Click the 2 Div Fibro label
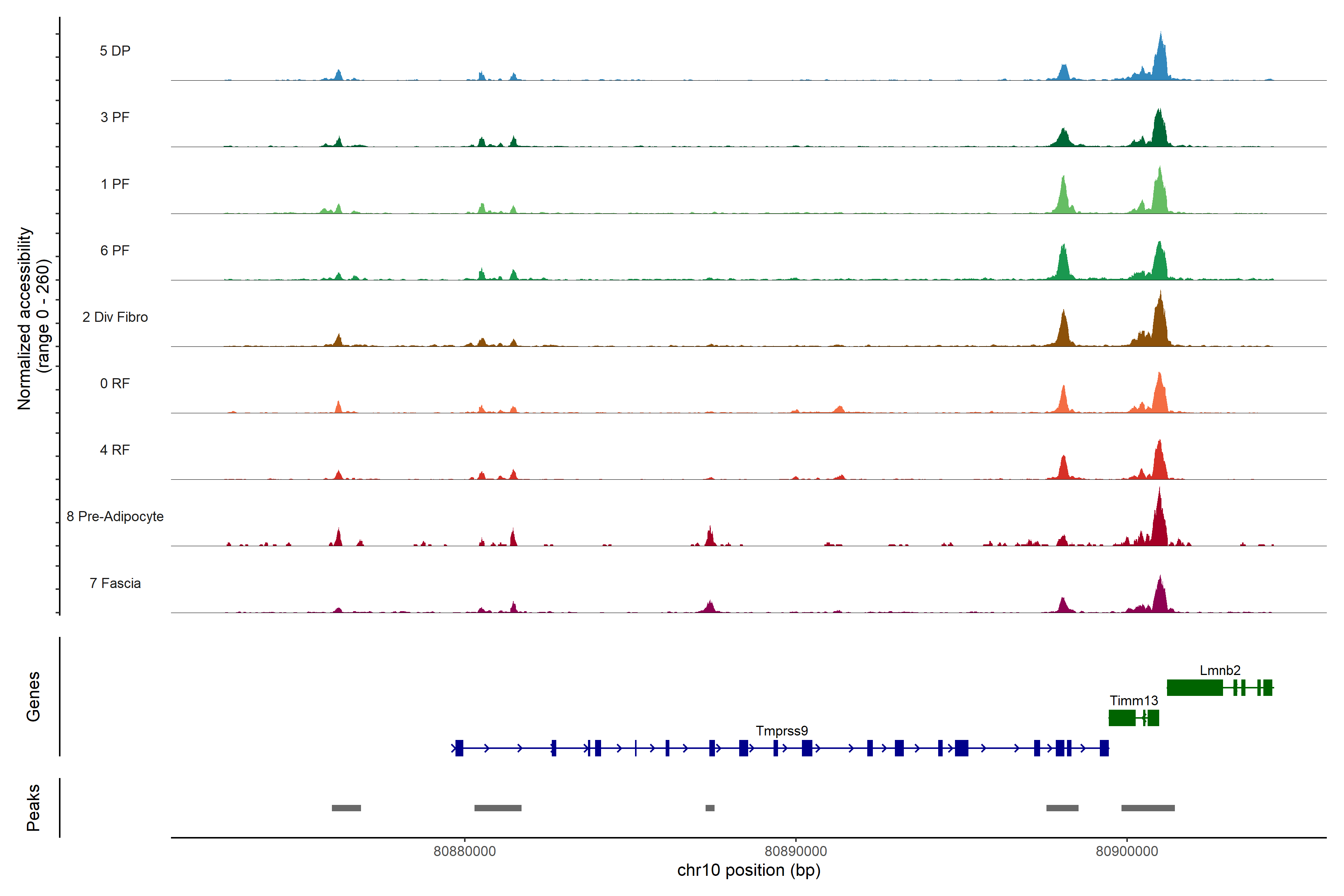The image size is (1344, 896). 115,317
